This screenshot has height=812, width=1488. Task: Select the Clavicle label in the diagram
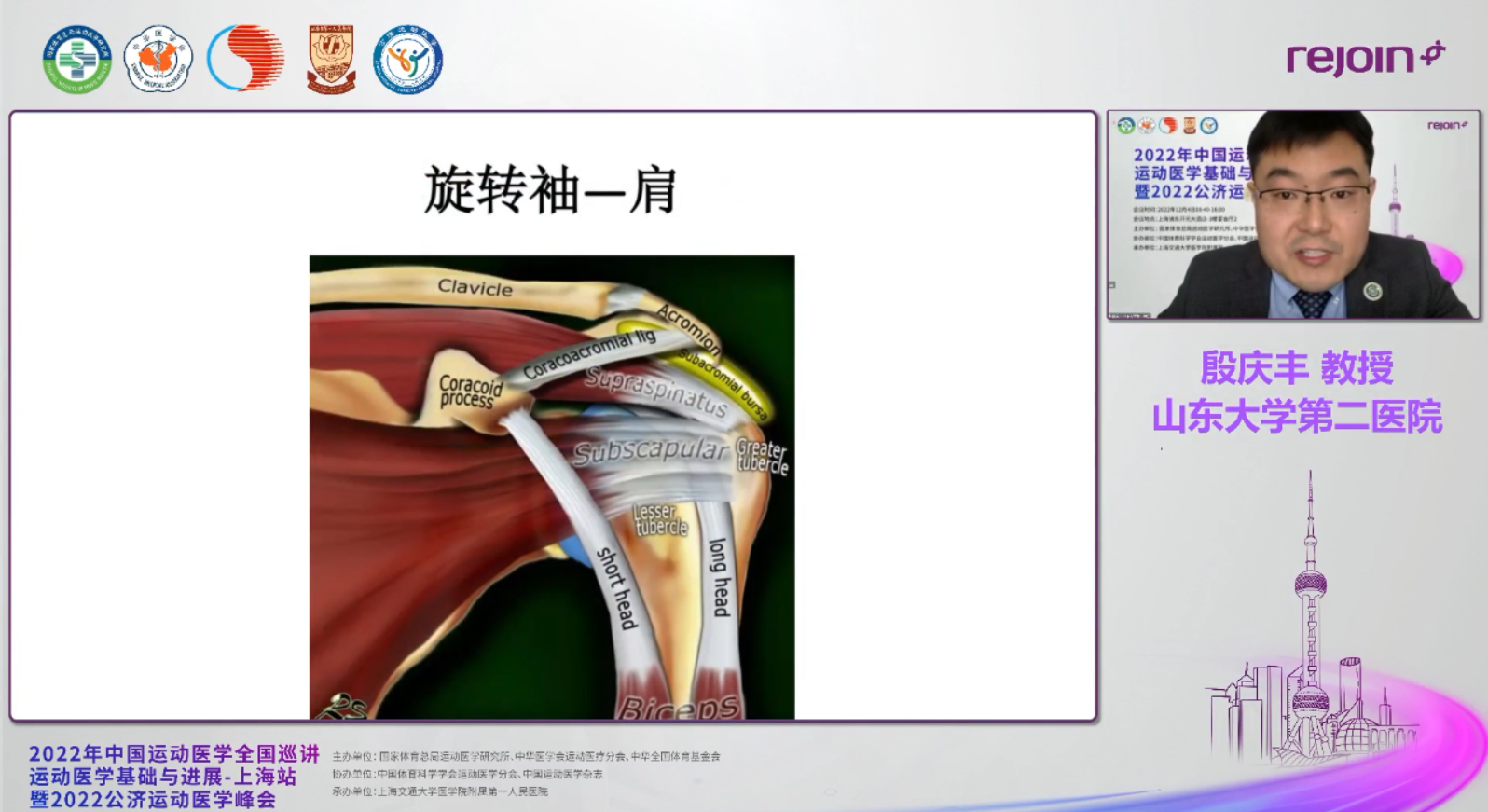click(475, 288)
